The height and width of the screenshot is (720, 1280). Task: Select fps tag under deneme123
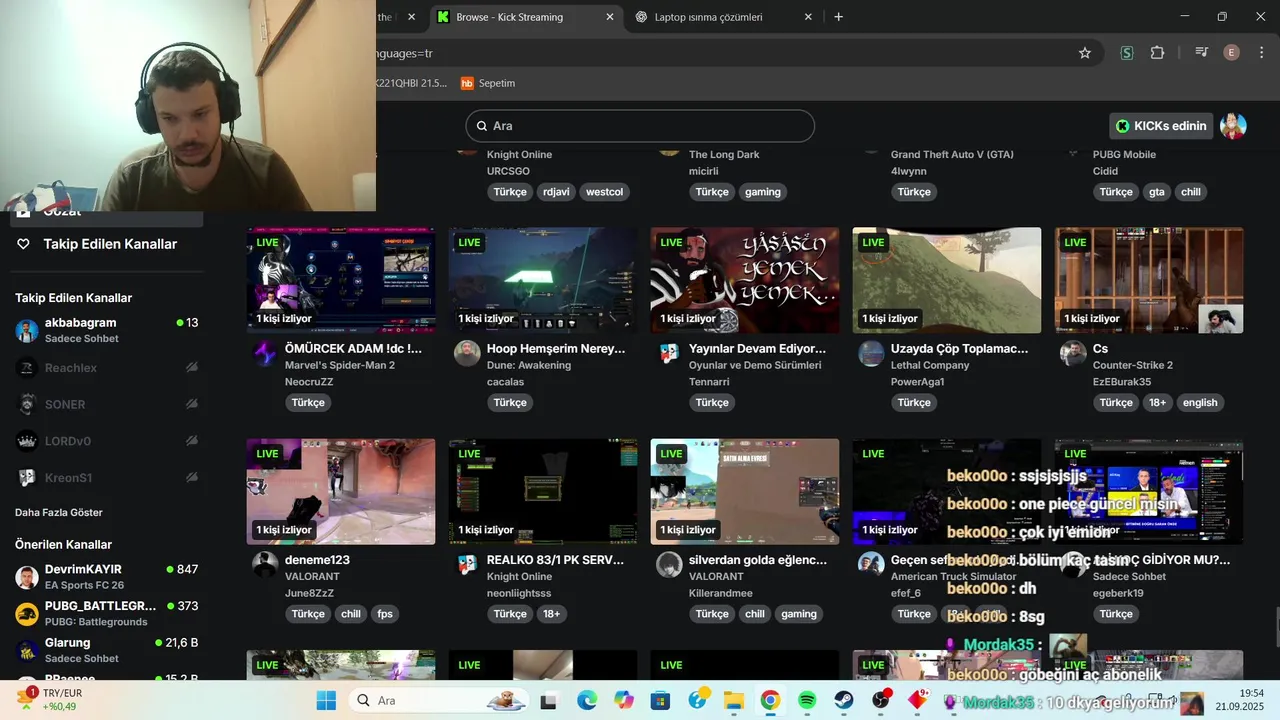(385, 614)
